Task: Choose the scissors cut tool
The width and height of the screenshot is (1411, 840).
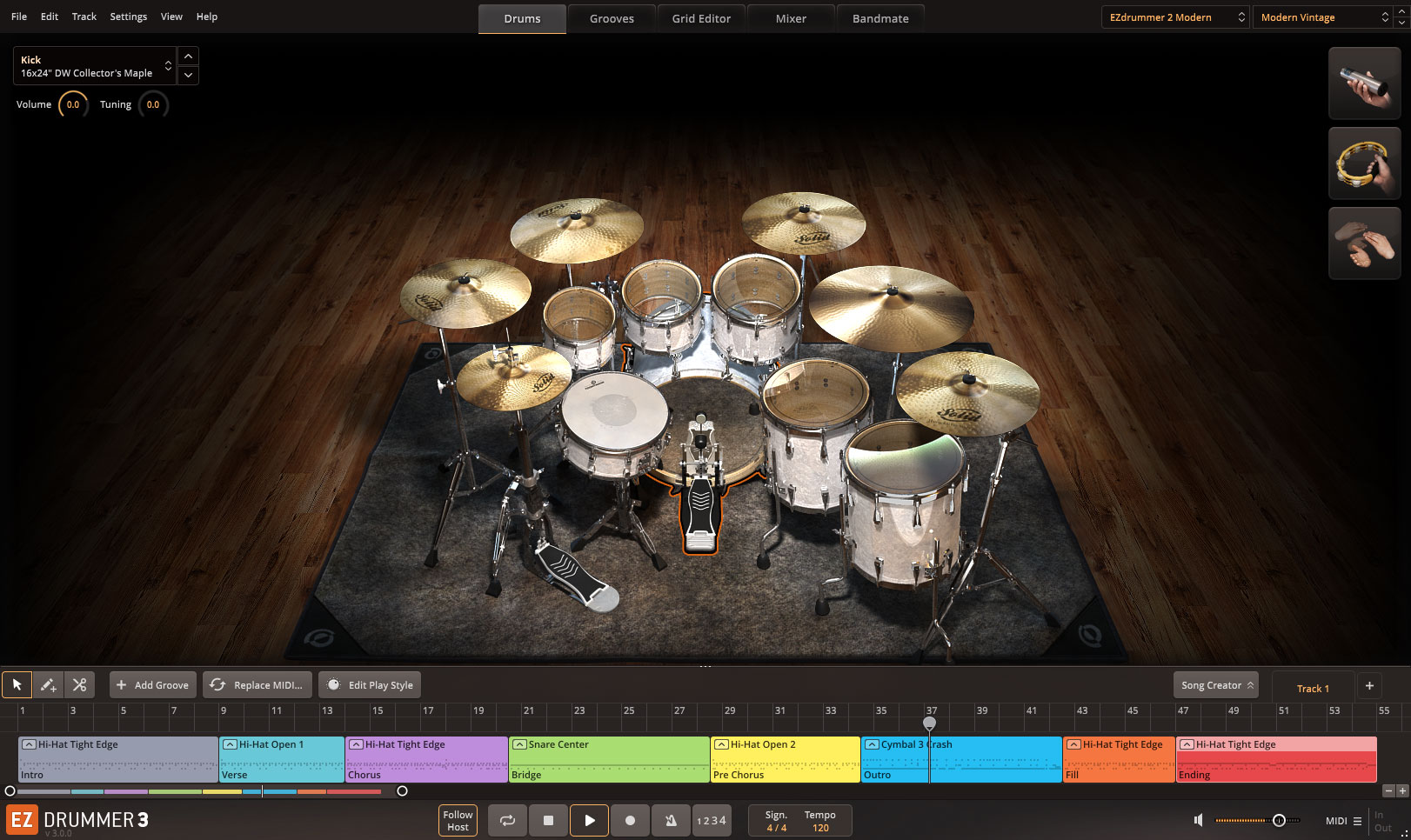Action: click(79, 684)
